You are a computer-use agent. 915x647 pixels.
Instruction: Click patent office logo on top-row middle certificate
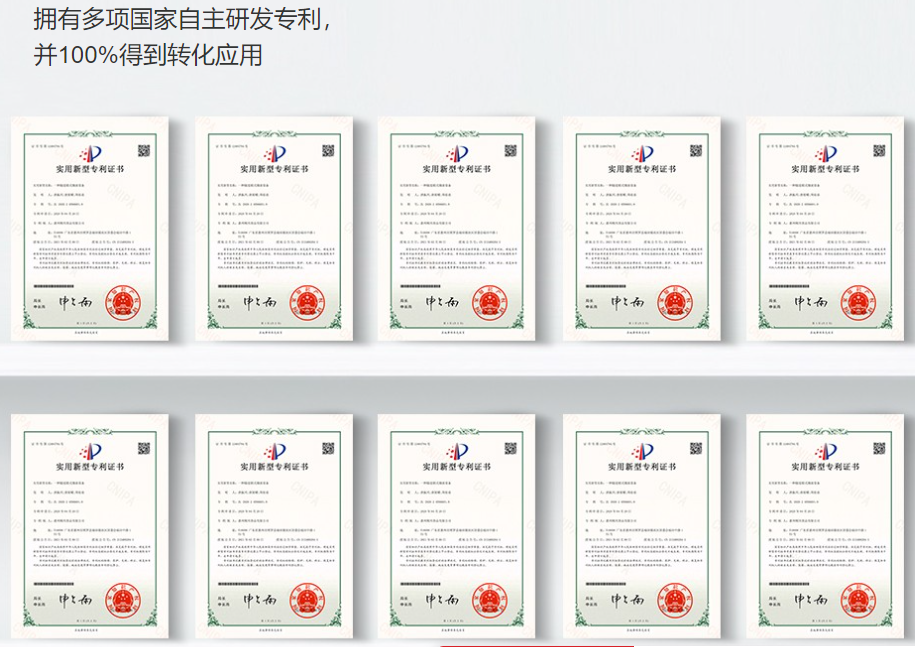click(456, 154)
